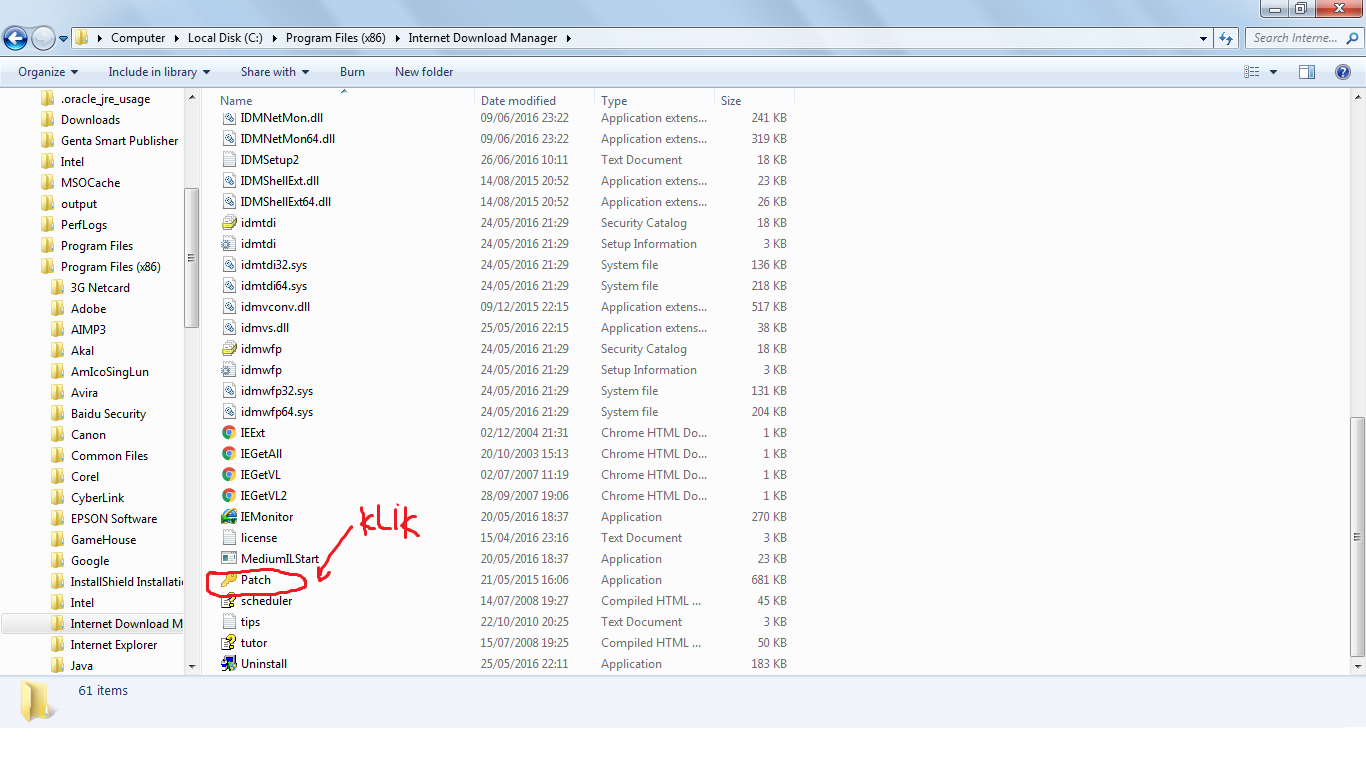
Task: Select the Uninstall application icon
Action: tap(229, 664)
